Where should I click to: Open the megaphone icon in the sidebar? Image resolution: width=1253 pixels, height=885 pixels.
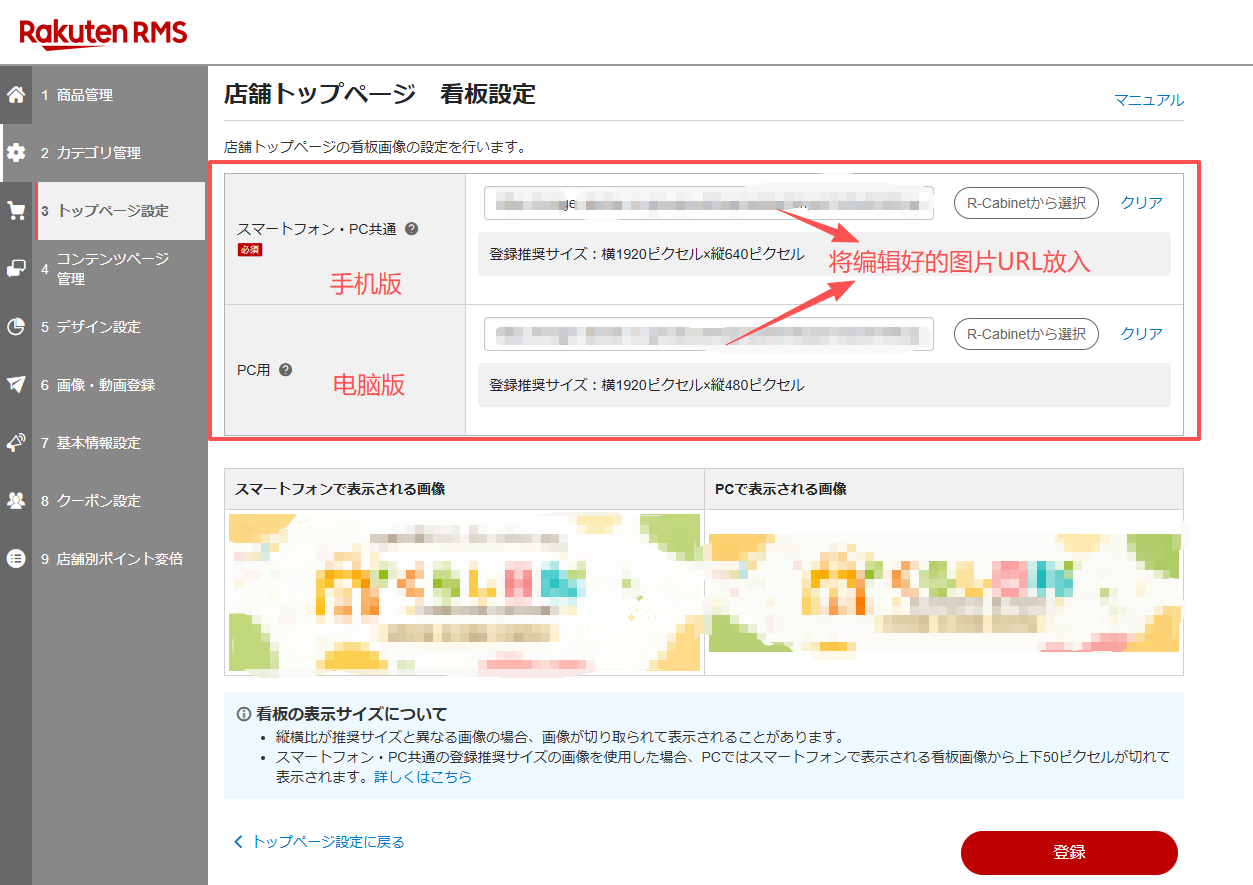pyautogui.click(x=16, y=443)
